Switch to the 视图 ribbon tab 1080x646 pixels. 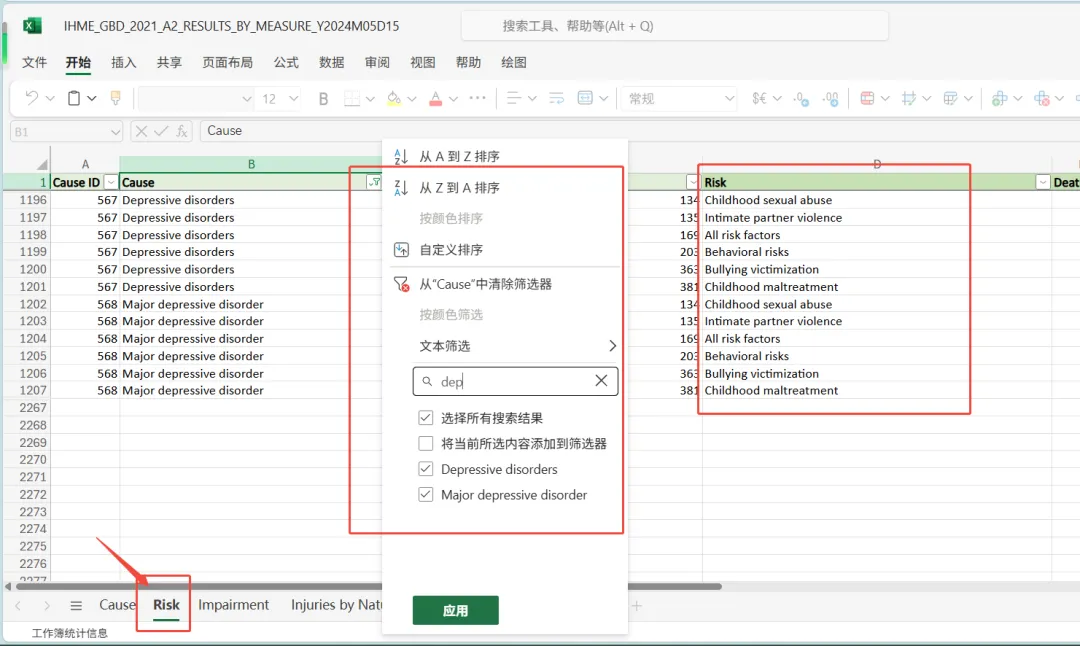pyautogui.click(x=422, y=63)
